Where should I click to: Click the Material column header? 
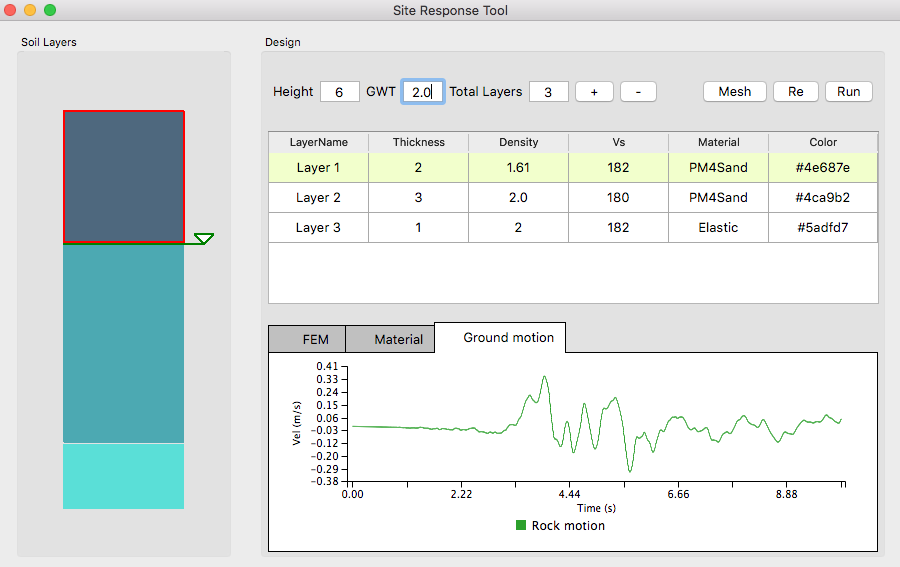[718, 142]
